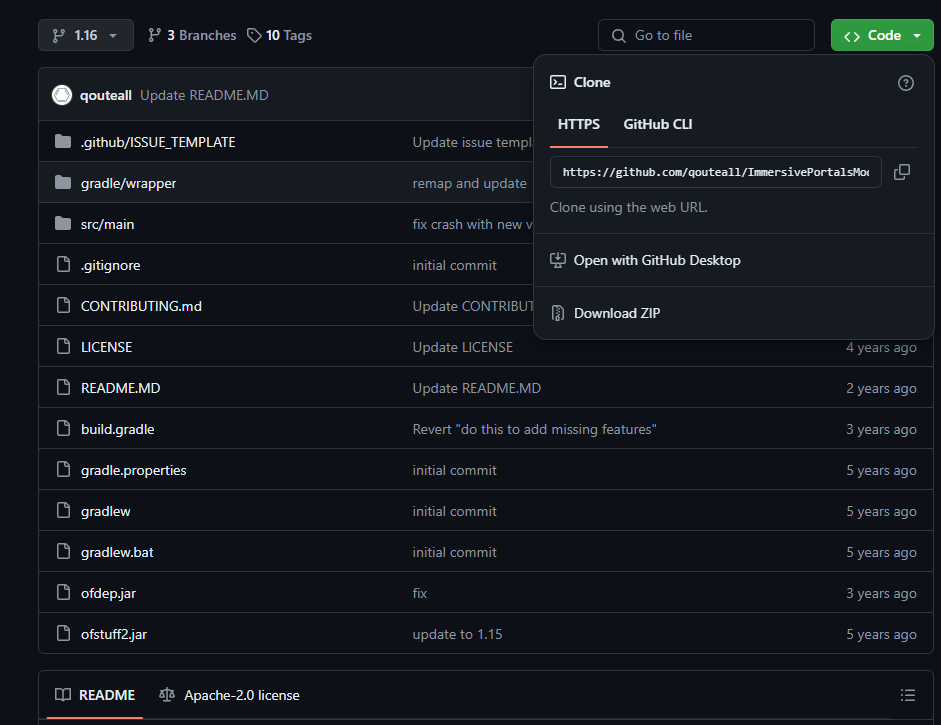Screen dimensions: 941x725
Task: Click the Download ZIP option
Action: pos(616,313)
